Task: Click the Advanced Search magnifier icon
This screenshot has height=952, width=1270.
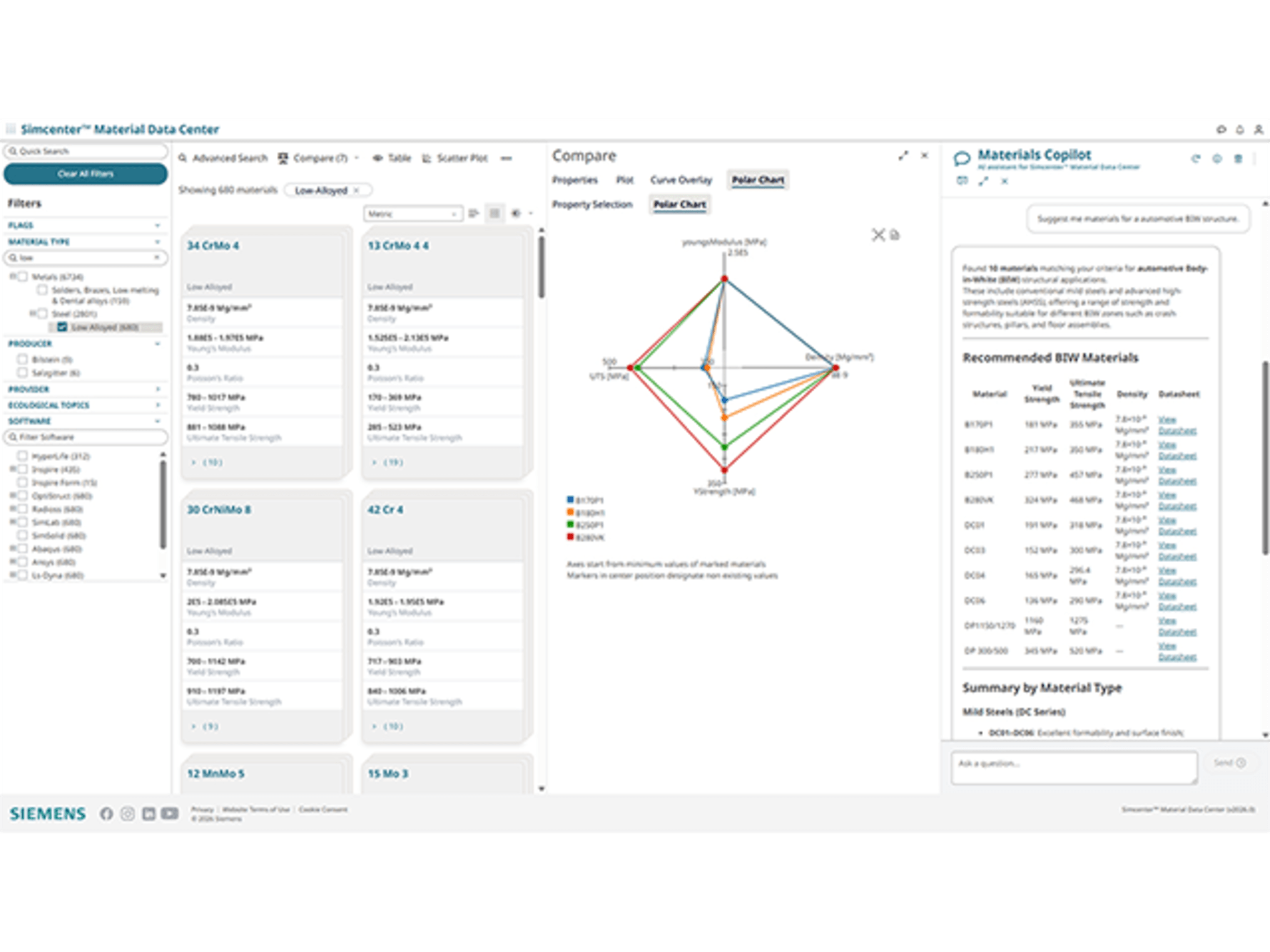Action: click(183, 158)
